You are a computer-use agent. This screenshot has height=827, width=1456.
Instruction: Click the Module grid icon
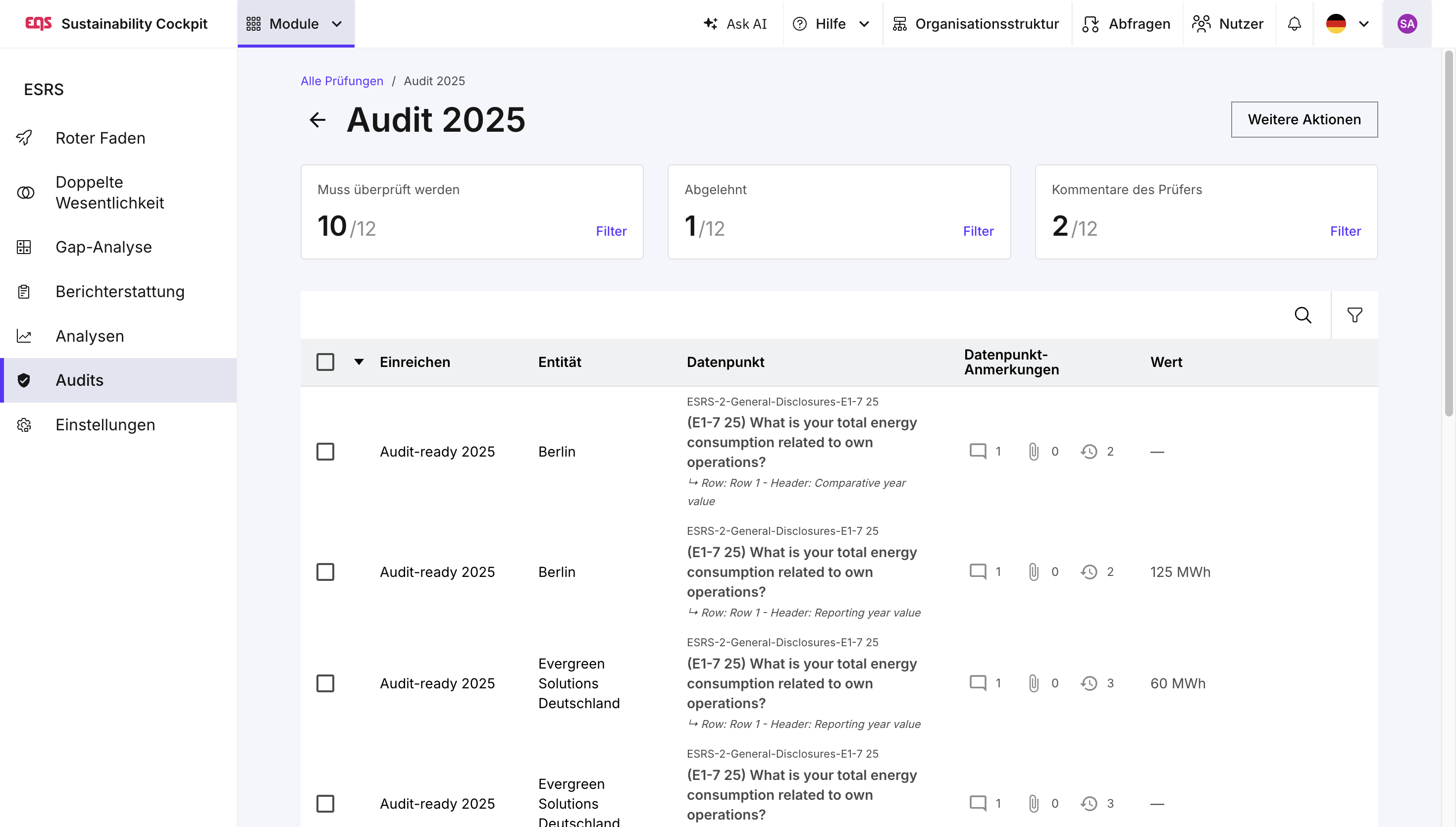[253, 24]
